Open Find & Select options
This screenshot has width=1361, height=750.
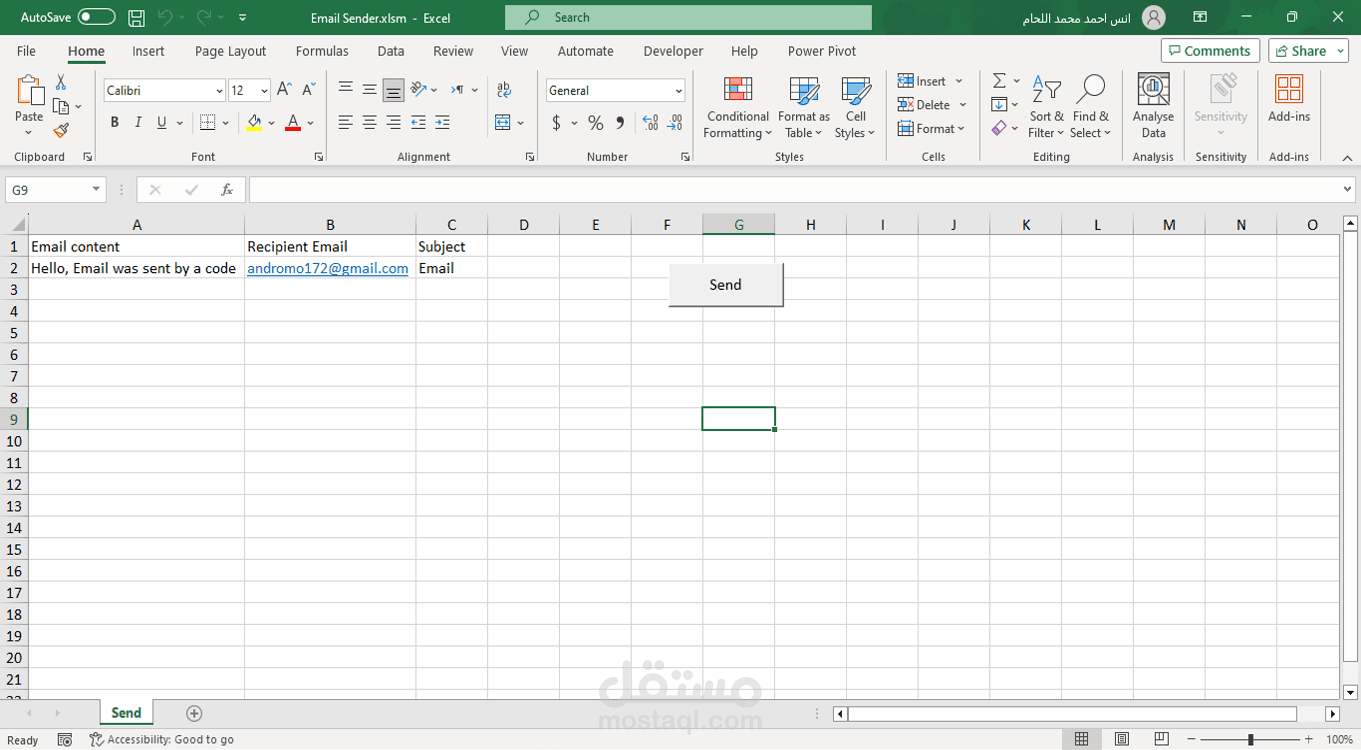click(x=1091, y=107)
